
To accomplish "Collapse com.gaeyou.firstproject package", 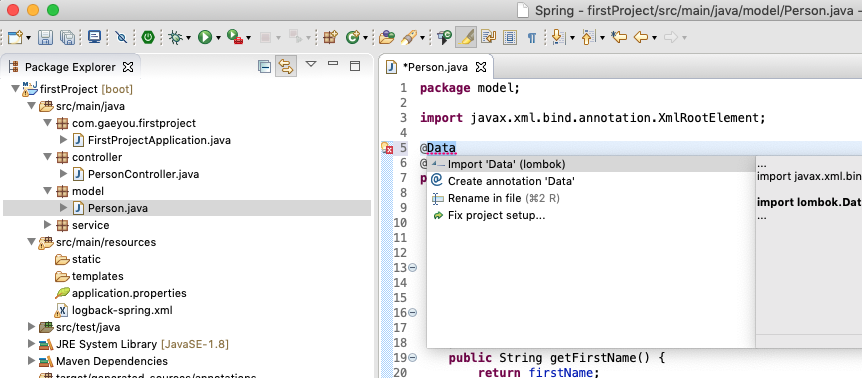I will (x=47, y=123).
